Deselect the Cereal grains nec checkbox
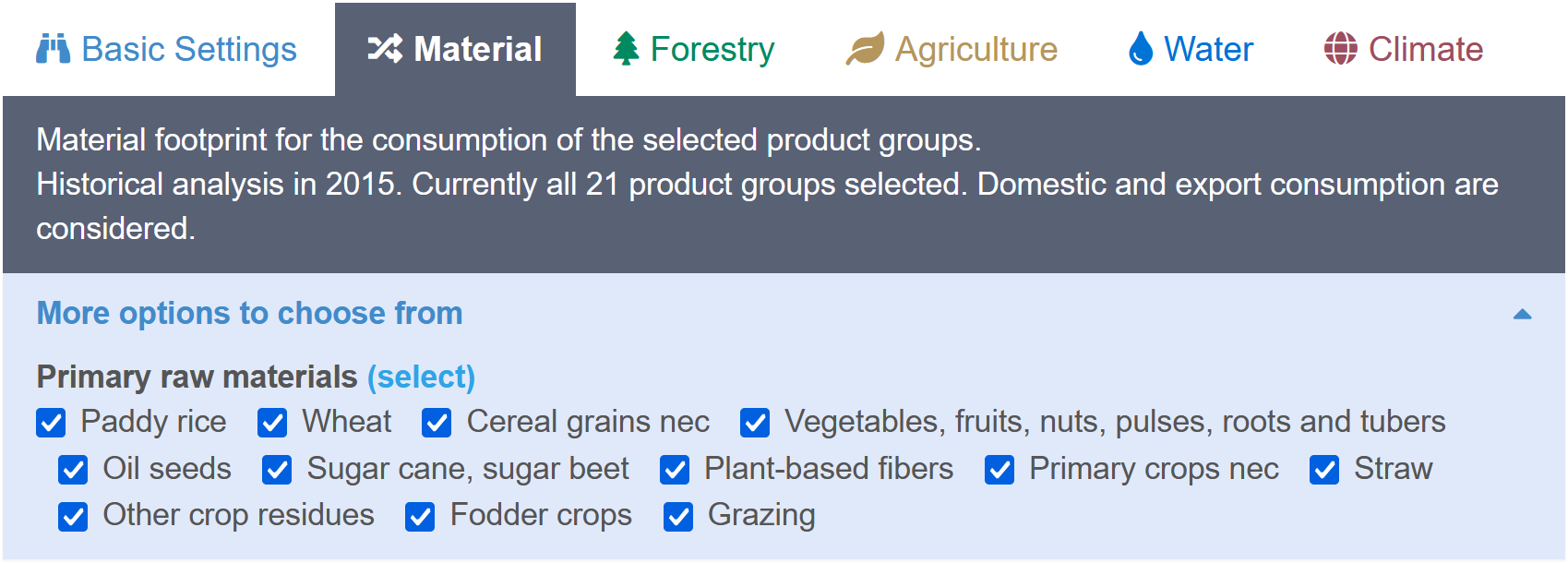Viewport: 1568px width, 563px height. coord(437,423)
